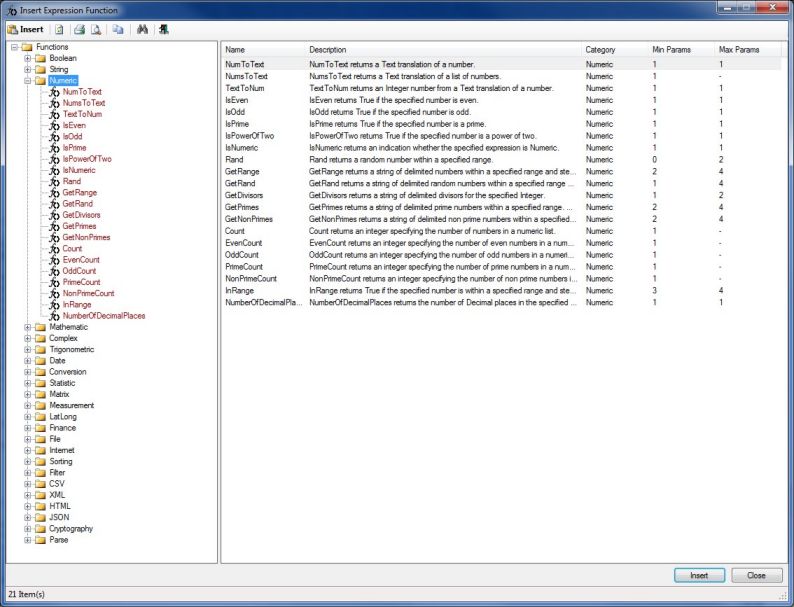Expand the JSON category node

coord(28,518)
